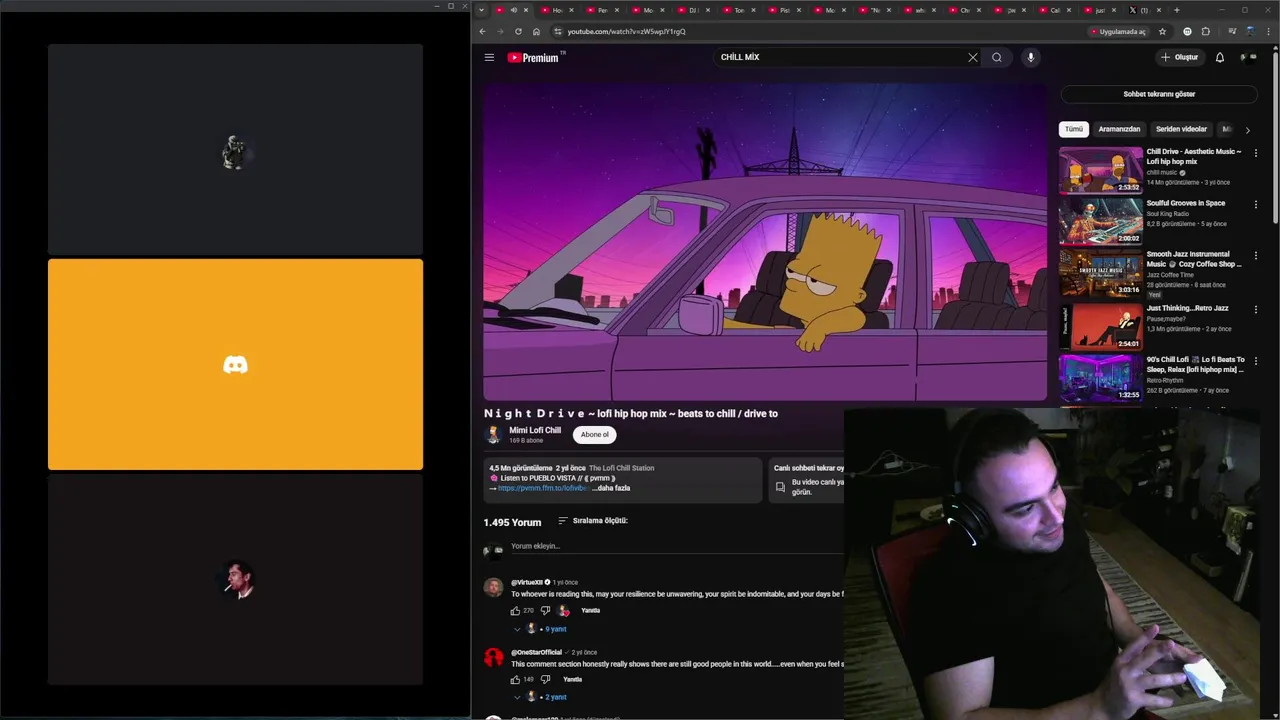Screen dimensions: 1280x720
Task: Show more filter chips with the arrow
Action: point(1247,130)
